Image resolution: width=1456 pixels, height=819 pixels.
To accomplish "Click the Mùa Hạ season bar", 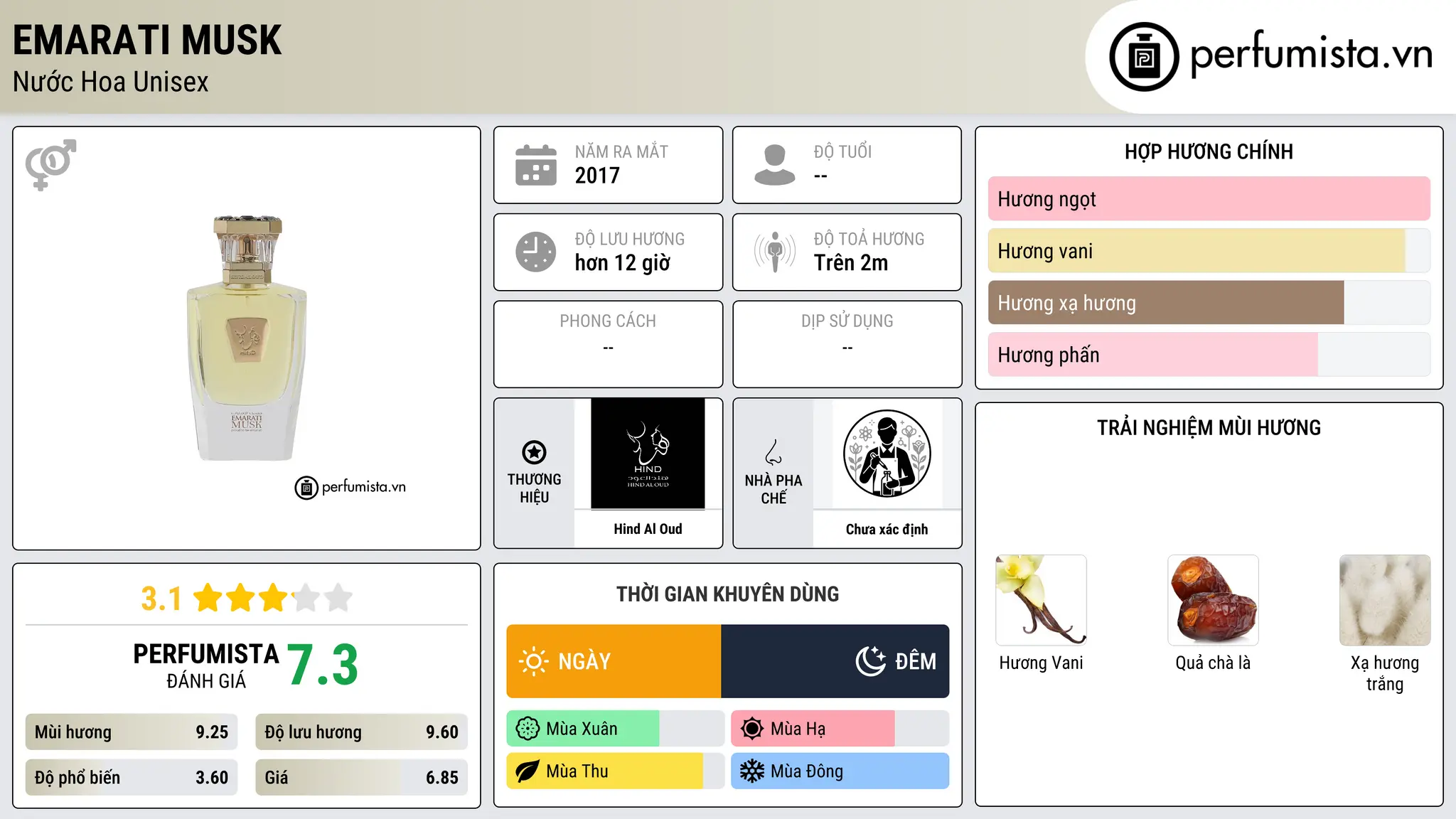I will (x=840, y=729).
